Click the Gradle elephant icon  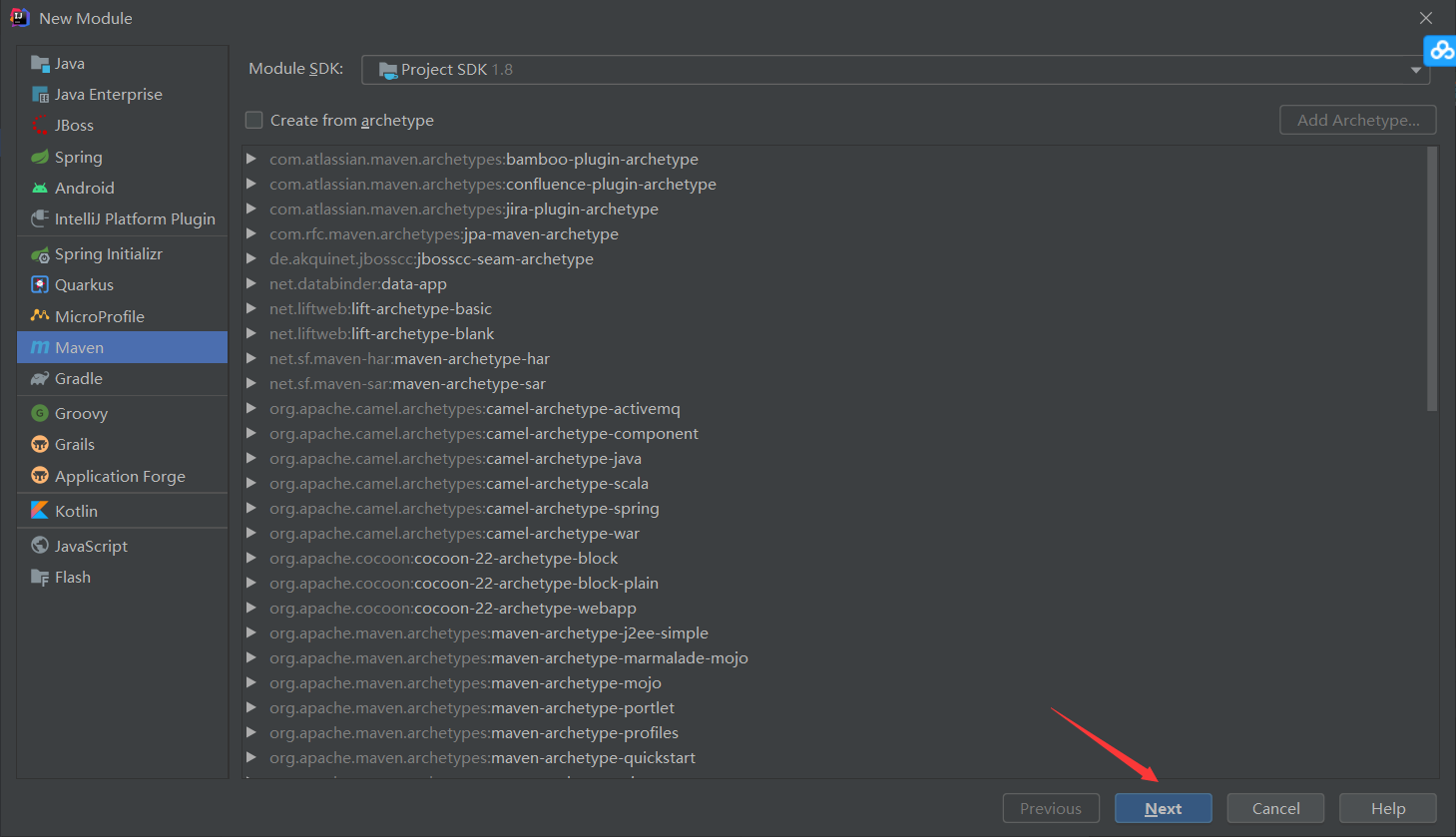coord(40,378)
